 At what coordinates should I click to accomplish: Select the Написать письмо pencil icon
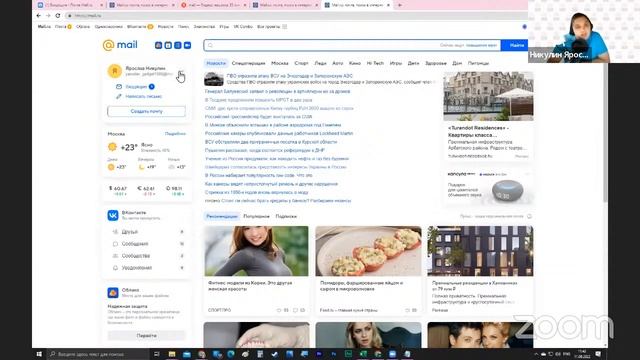click(x=119, y=96)
